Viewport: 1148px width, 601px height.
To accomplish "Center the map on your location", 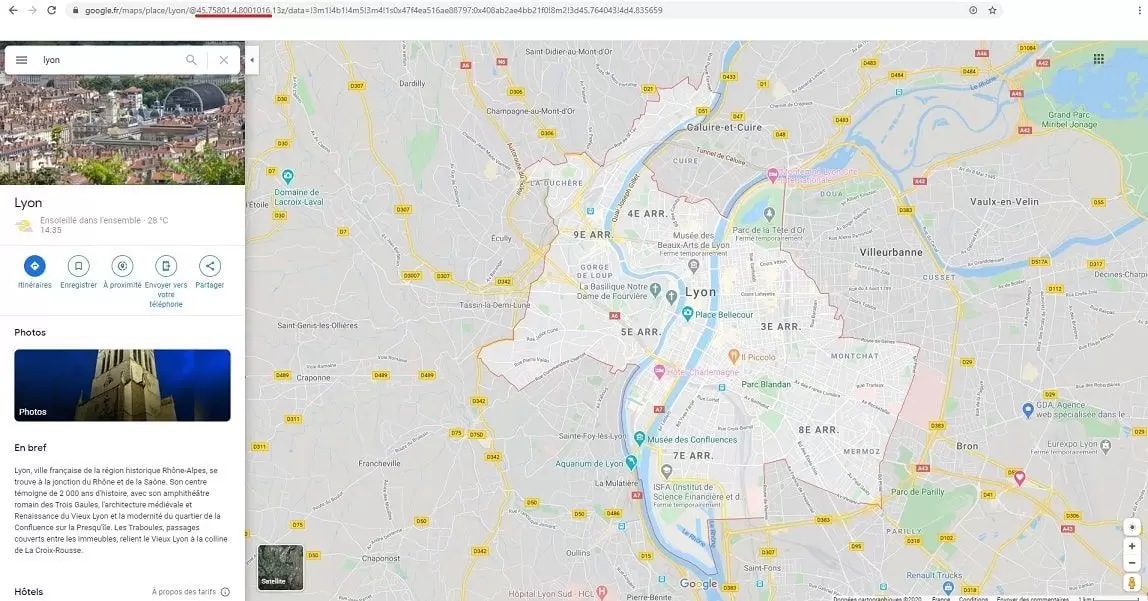I will click(x=1132, y=527).
